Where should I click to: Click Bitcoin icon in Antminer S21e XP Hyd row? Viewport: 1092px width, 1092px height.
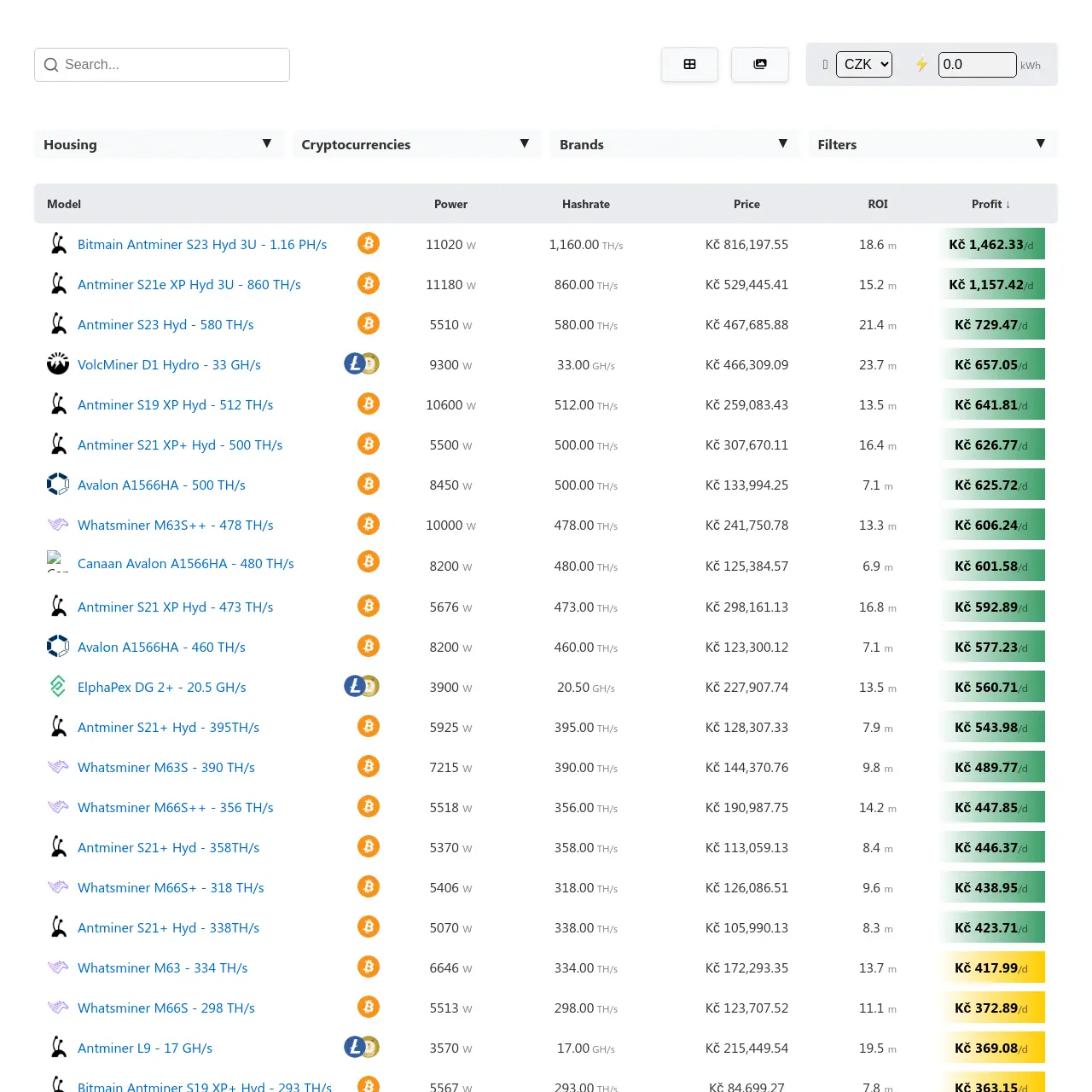point(369,284)
